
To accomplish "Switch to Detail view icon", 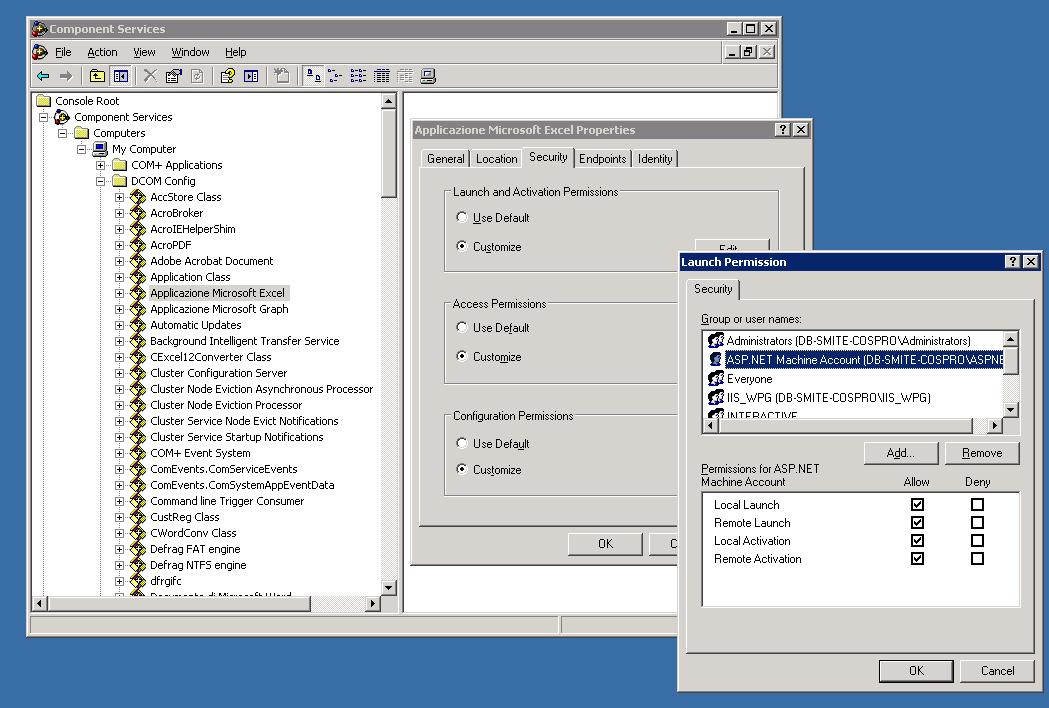I will click(382, 76).
